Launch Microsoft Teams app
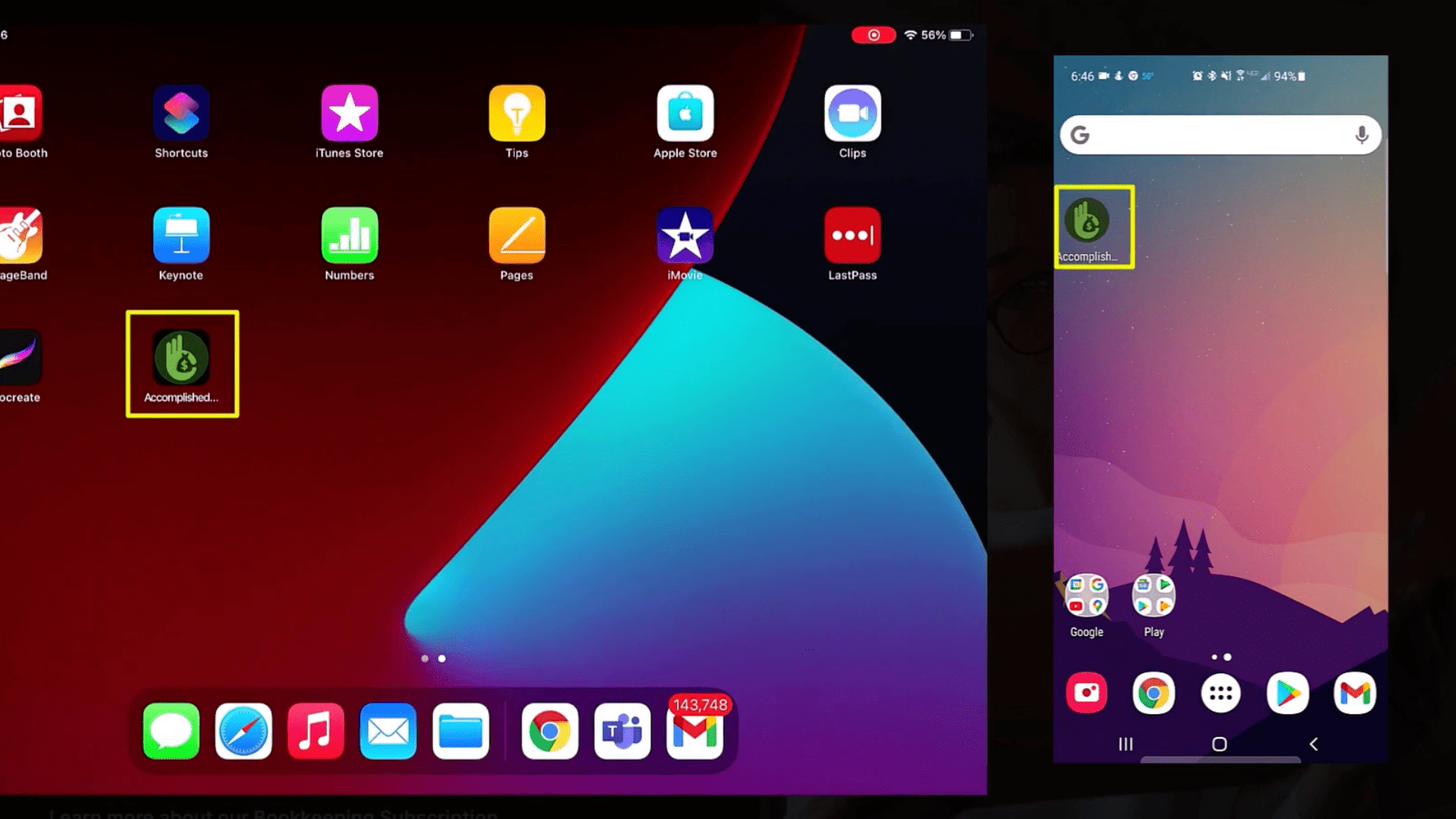Image resolution: width=1456 pixels, height=819 pixels. pyautogui.click(x=622, y=730)
